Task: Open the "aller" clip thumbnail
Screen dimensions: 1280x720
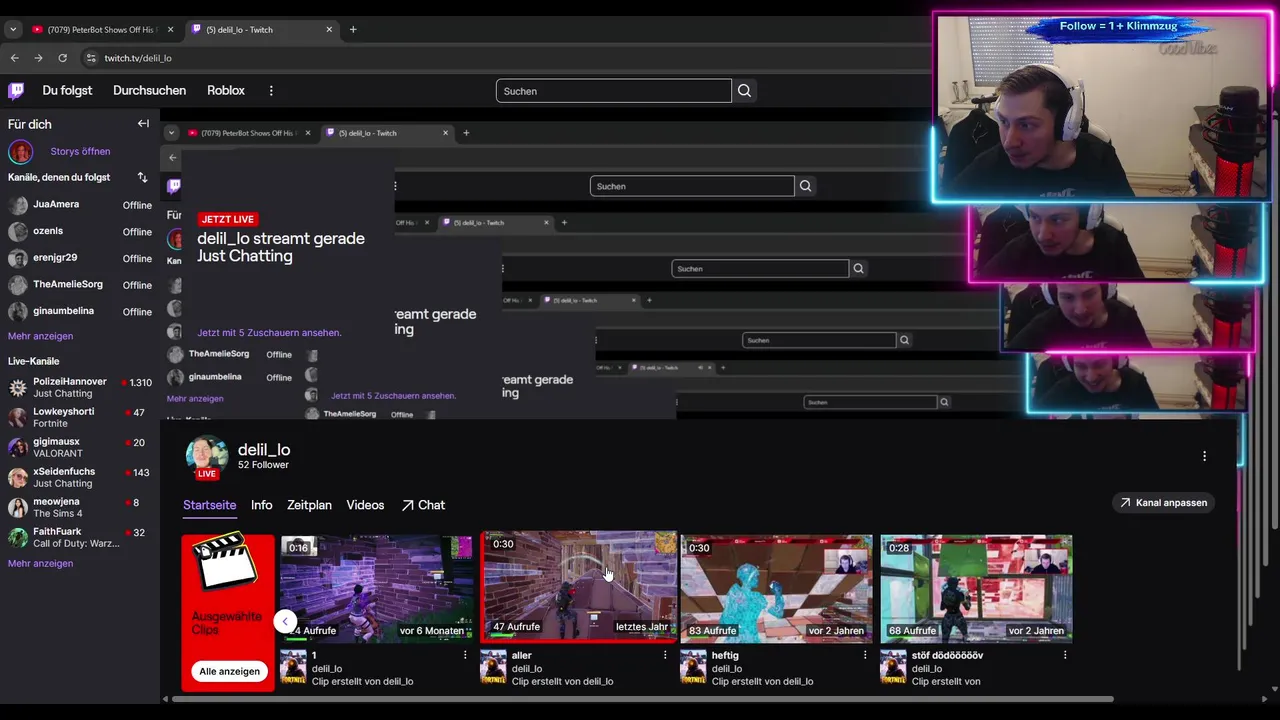Action: 579,586
